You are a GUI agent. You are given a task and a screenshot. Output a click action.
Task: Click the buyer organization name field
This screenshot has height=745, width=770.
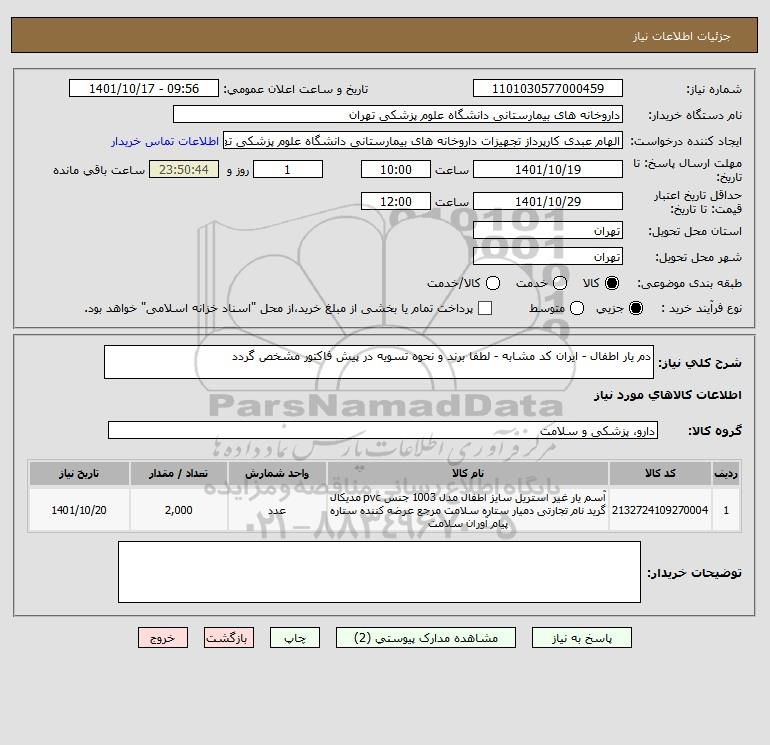click(x=398, y=115)
